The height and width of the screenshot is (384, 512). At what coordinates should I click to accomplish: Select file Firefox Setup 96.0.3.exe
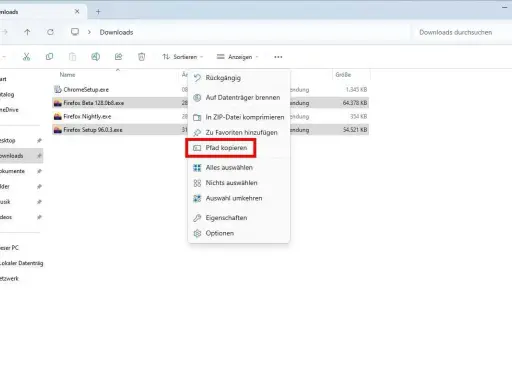pyautogui.click(x=93, y=130)
